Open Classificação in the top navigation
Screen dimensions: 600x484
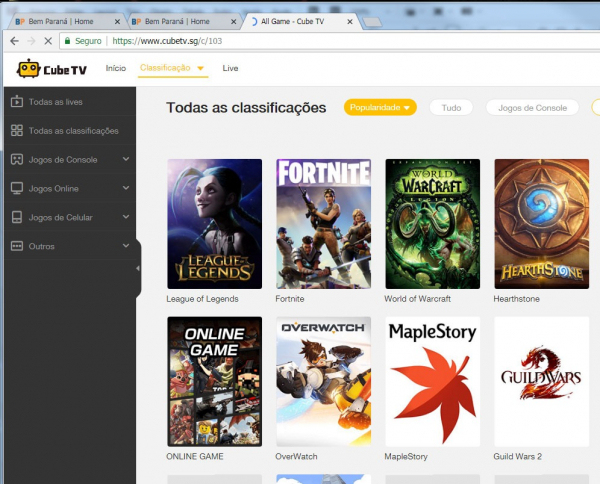coord(165,68)
